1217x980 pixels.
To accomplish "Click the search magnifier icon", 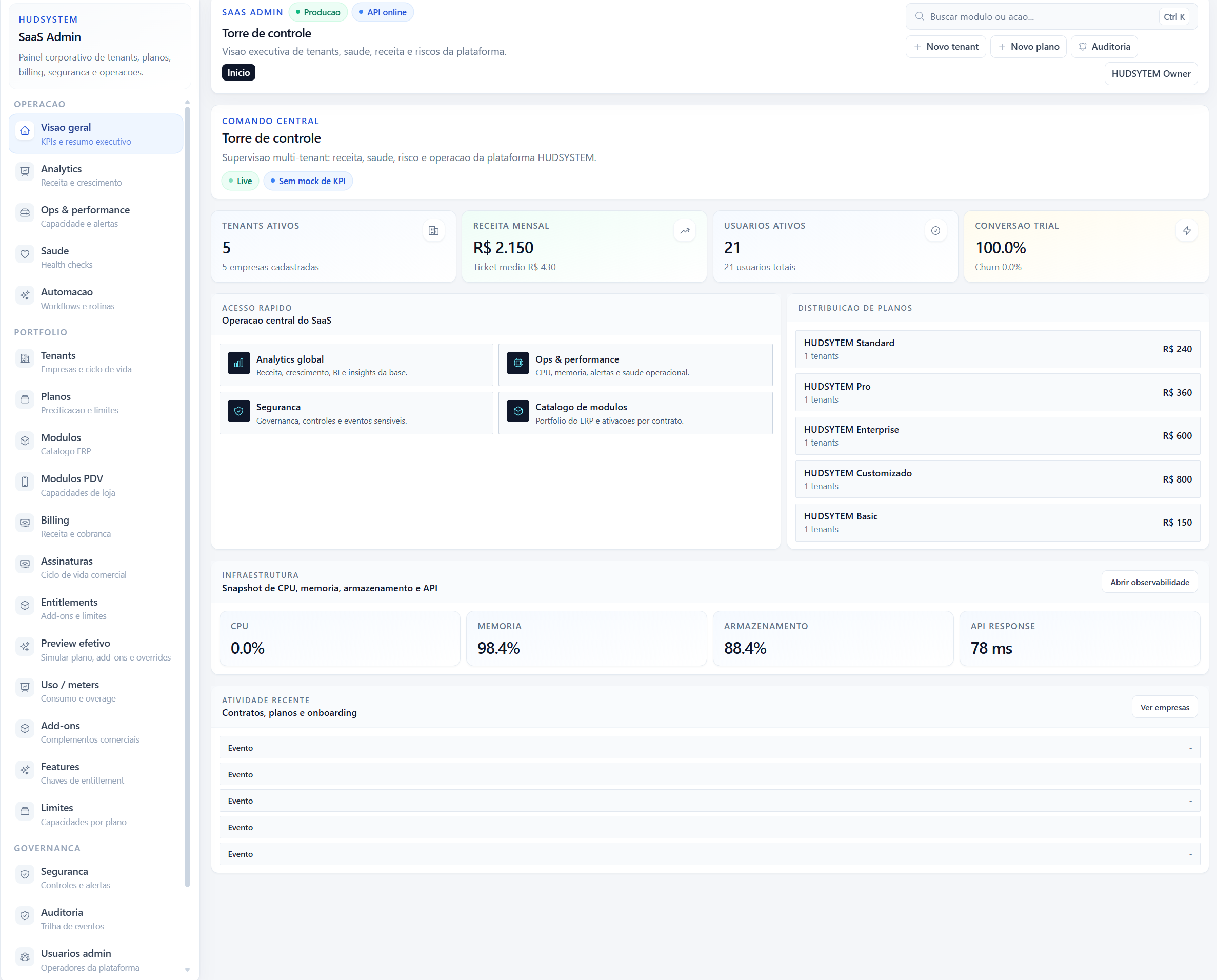I will (x=920, y=16).
